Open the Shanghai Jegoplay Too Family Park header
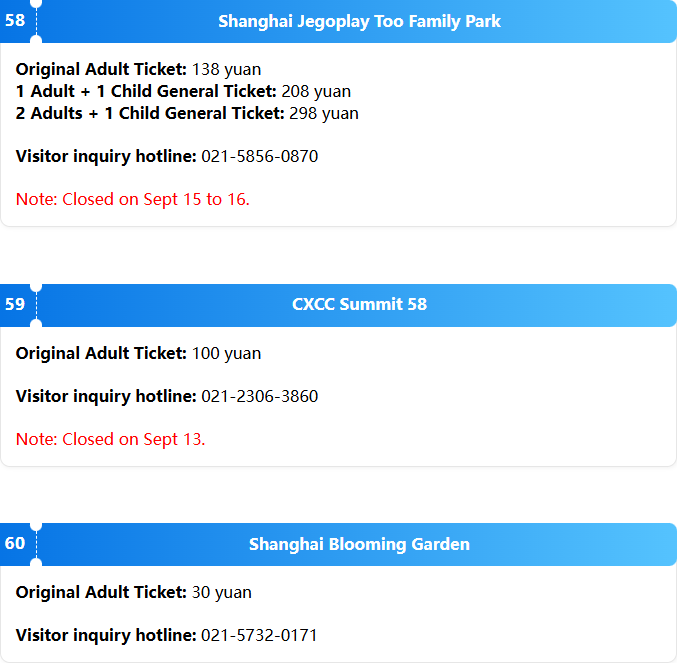 coord(359,21)
